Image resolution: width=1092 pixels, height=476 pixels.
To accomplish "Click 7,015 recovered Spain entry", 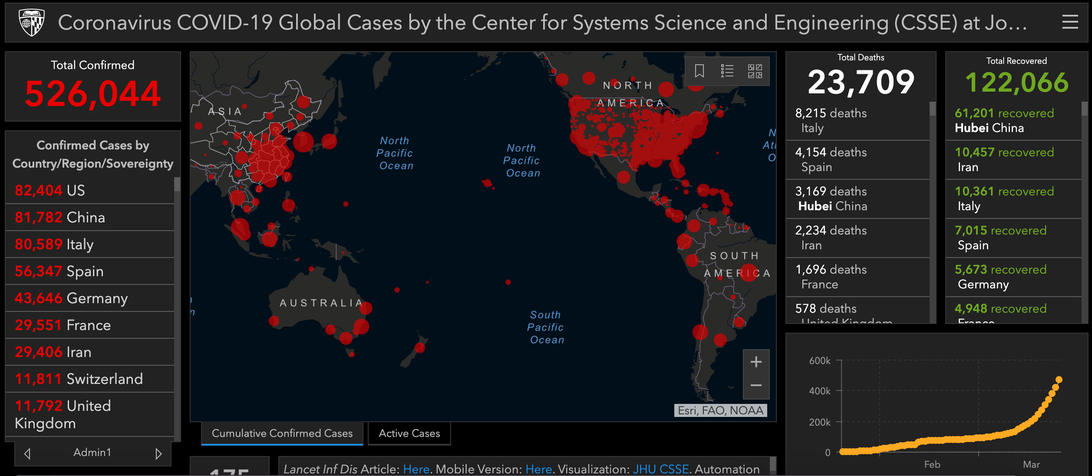I will pyautogui.click(x=1013, y=238).
